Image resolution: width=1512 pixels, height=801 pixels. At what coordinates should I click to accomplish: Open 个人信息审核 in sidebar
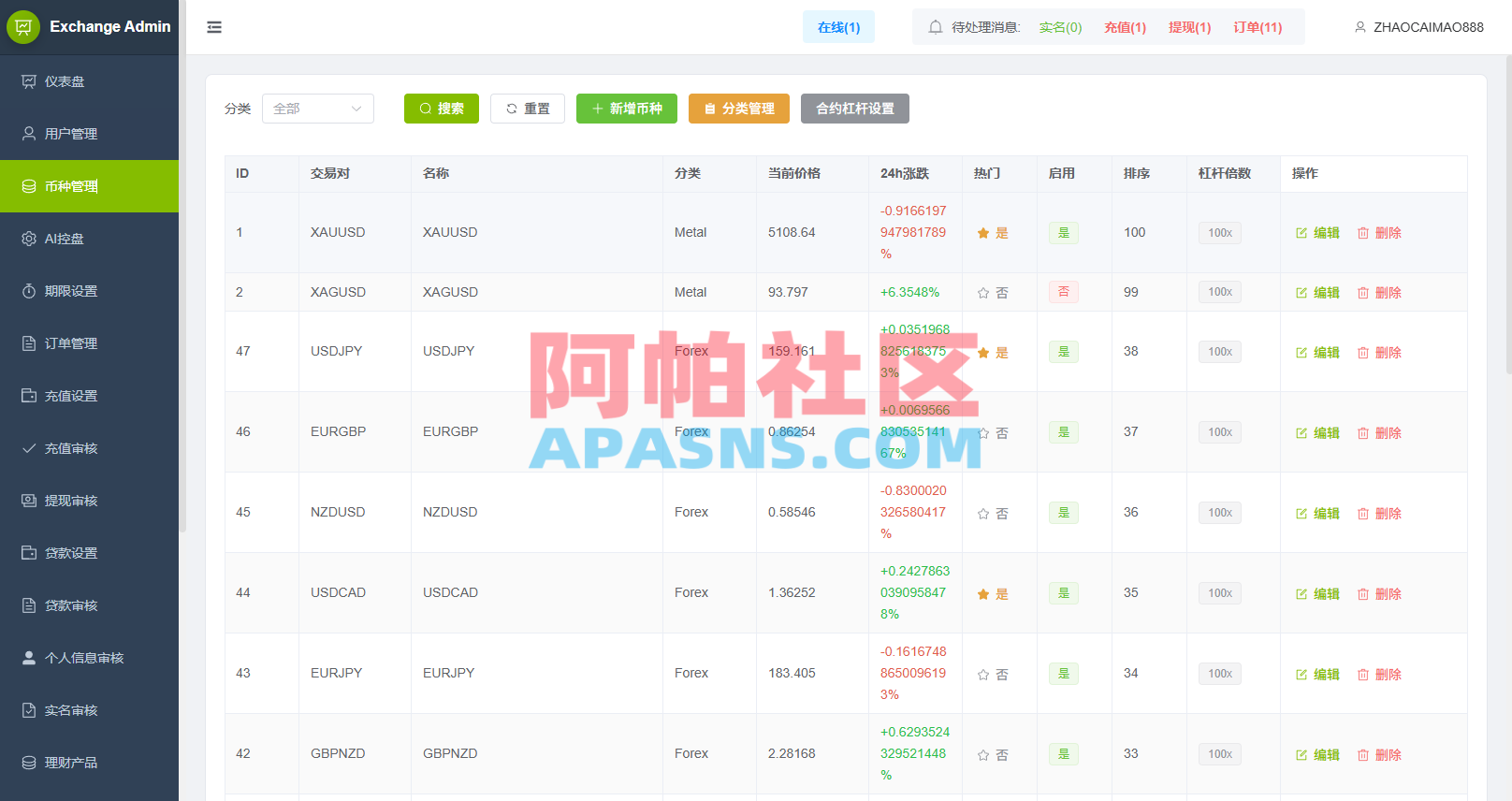(x=89, y=658)
